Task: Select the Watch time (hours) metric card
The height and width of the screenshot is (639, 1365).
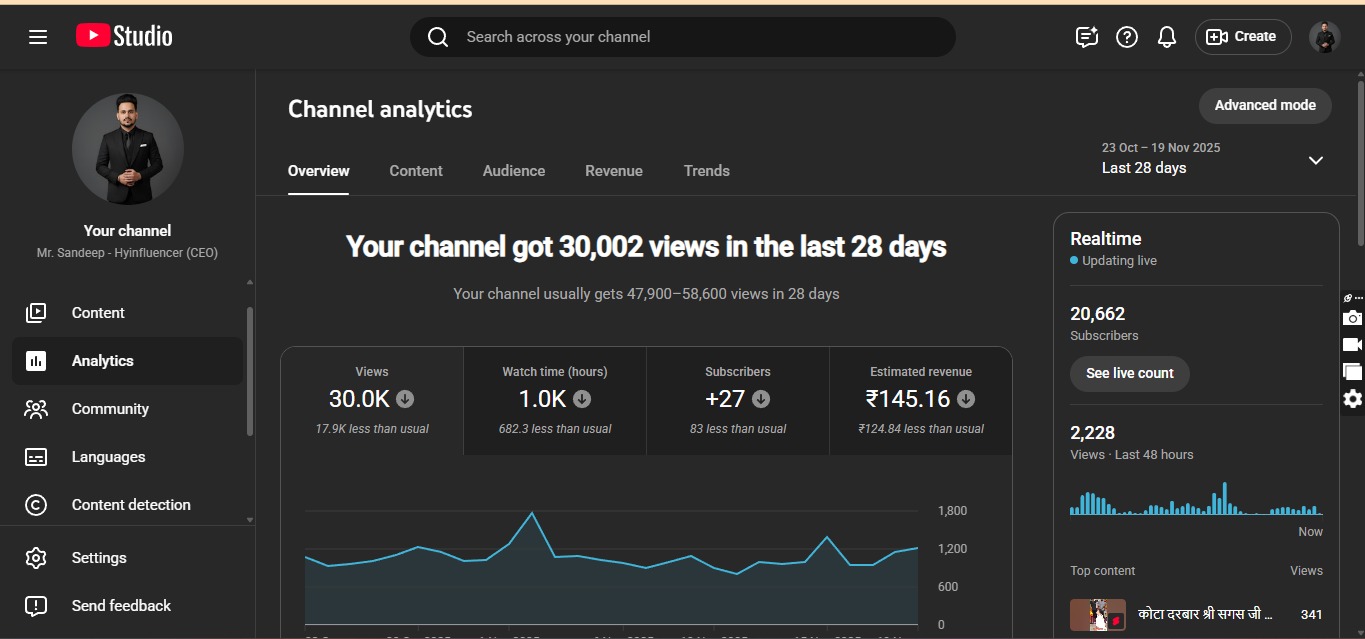Action: (555, 400)
